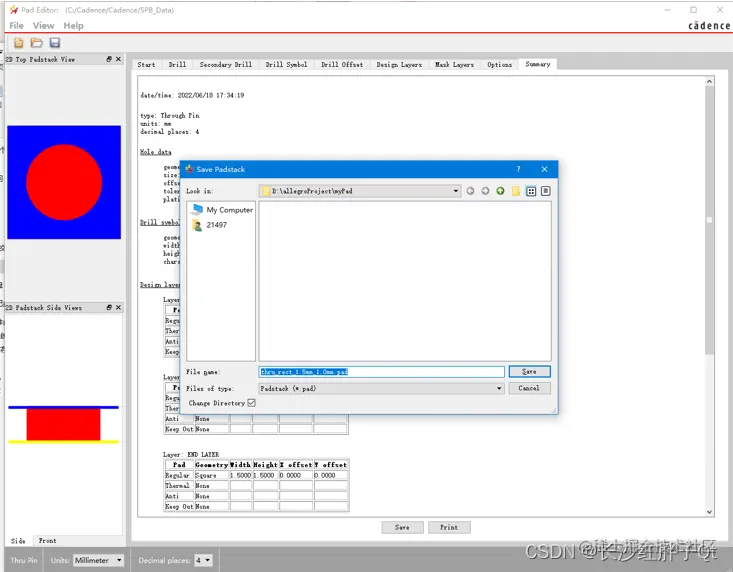This screenshot has height=572, width=733.
Task: Go back in Save Padstack dialog
Action: point(470,191)
